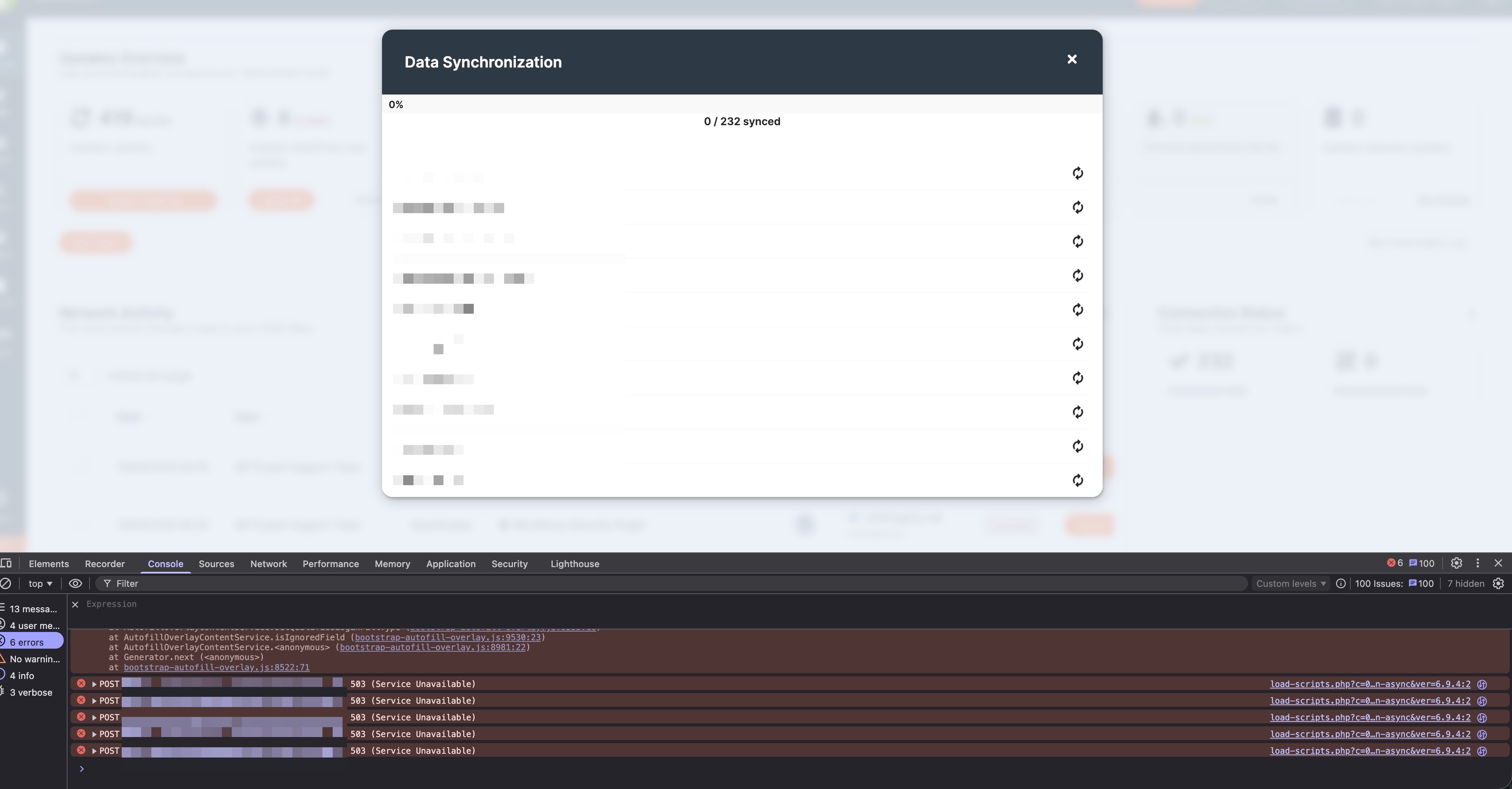Switch to the Network tab
The image size is (1512, 789).
point(268,564)
